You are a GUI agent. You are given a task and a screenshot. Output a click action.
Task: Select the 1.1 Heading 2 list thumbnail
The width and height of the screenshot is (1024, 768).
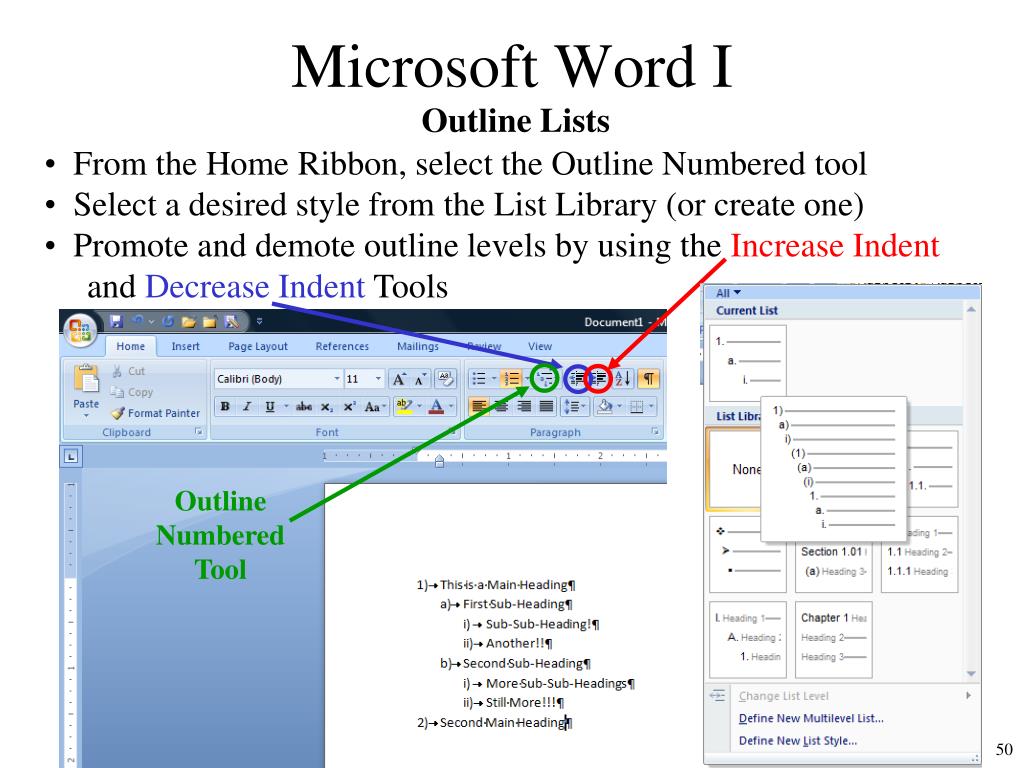tap(920, 555)
